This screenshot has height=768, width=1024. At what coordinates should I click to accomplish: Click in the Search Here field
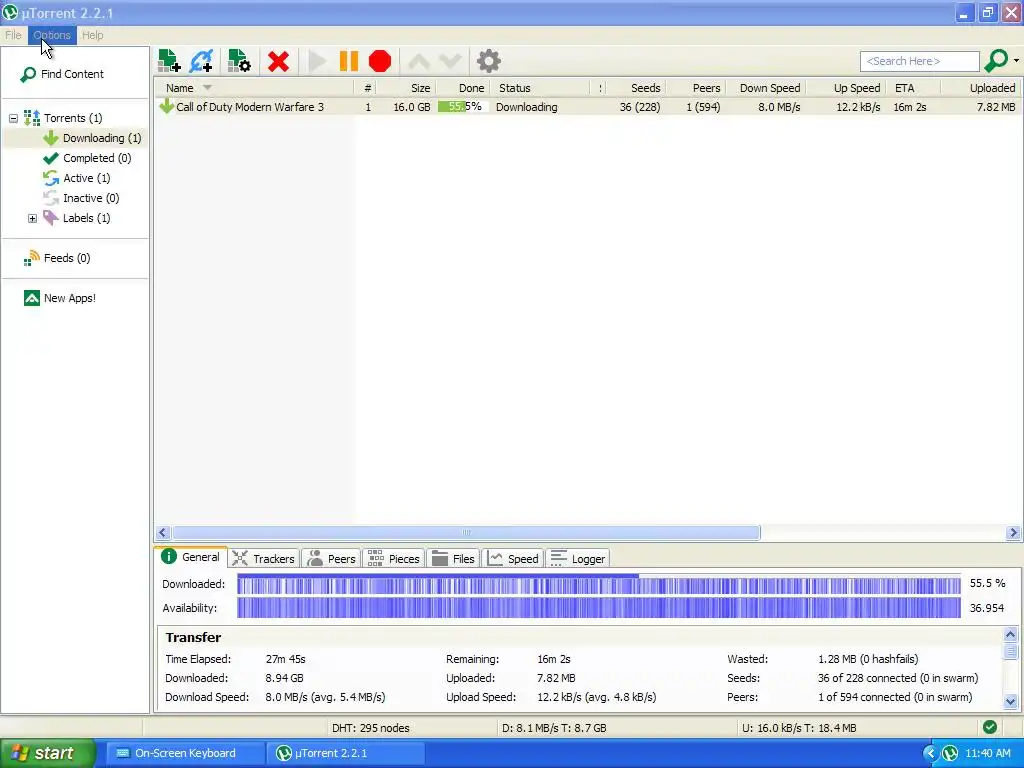(920, 61)
